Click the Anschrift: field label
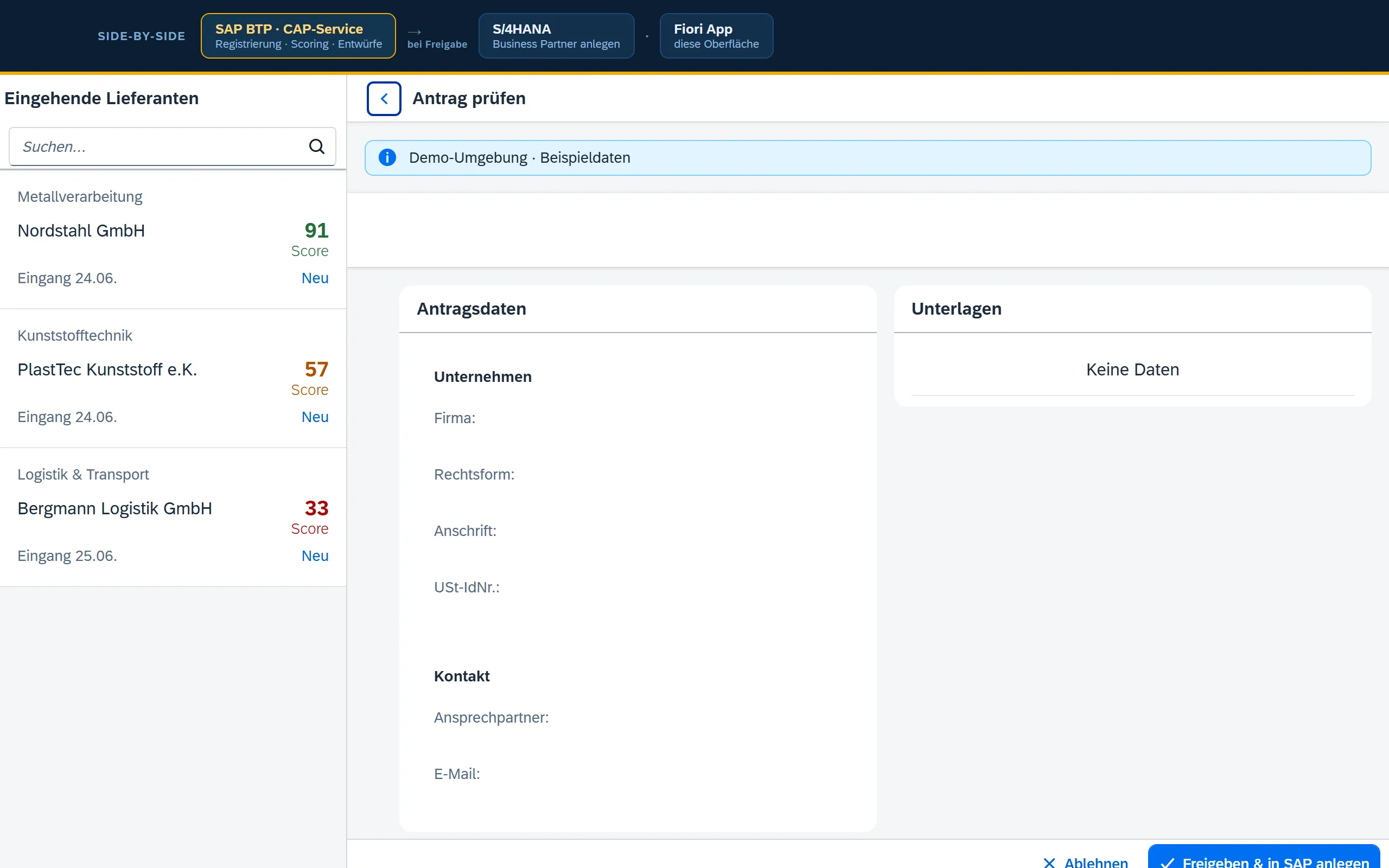Image resolution: width=1389 pixels, height=868 pixels. coord(465,531)
